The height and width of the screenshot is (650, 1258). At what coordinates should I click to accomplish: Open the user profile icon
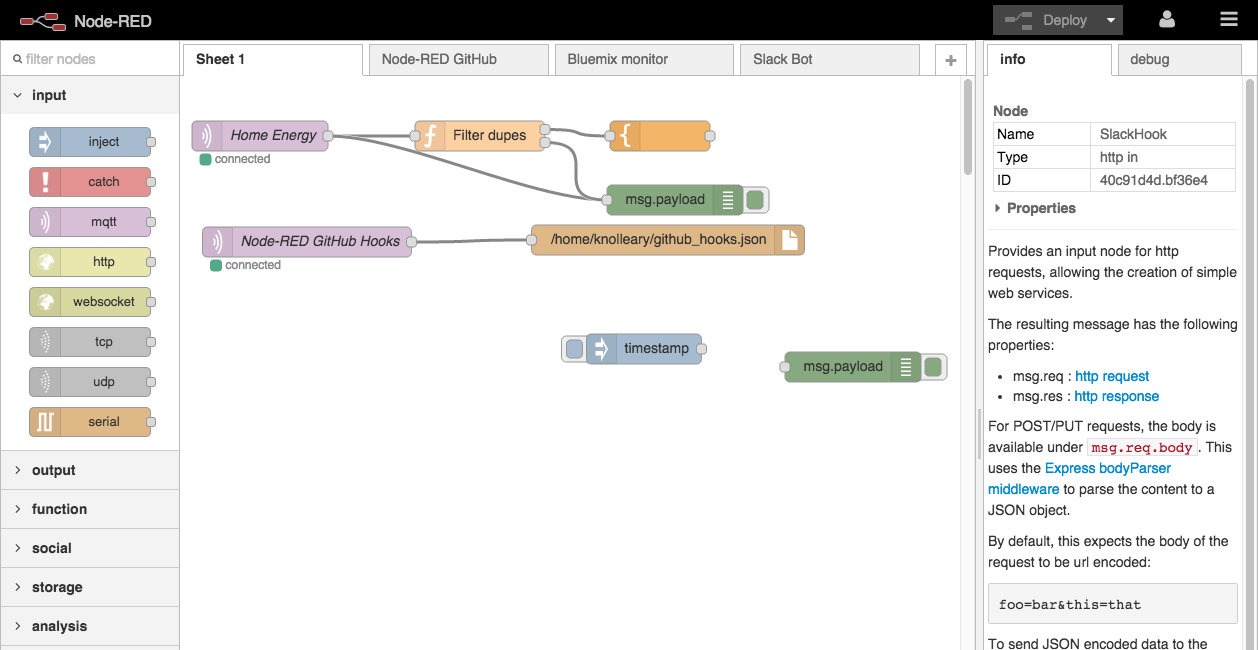click(1166, 19)
